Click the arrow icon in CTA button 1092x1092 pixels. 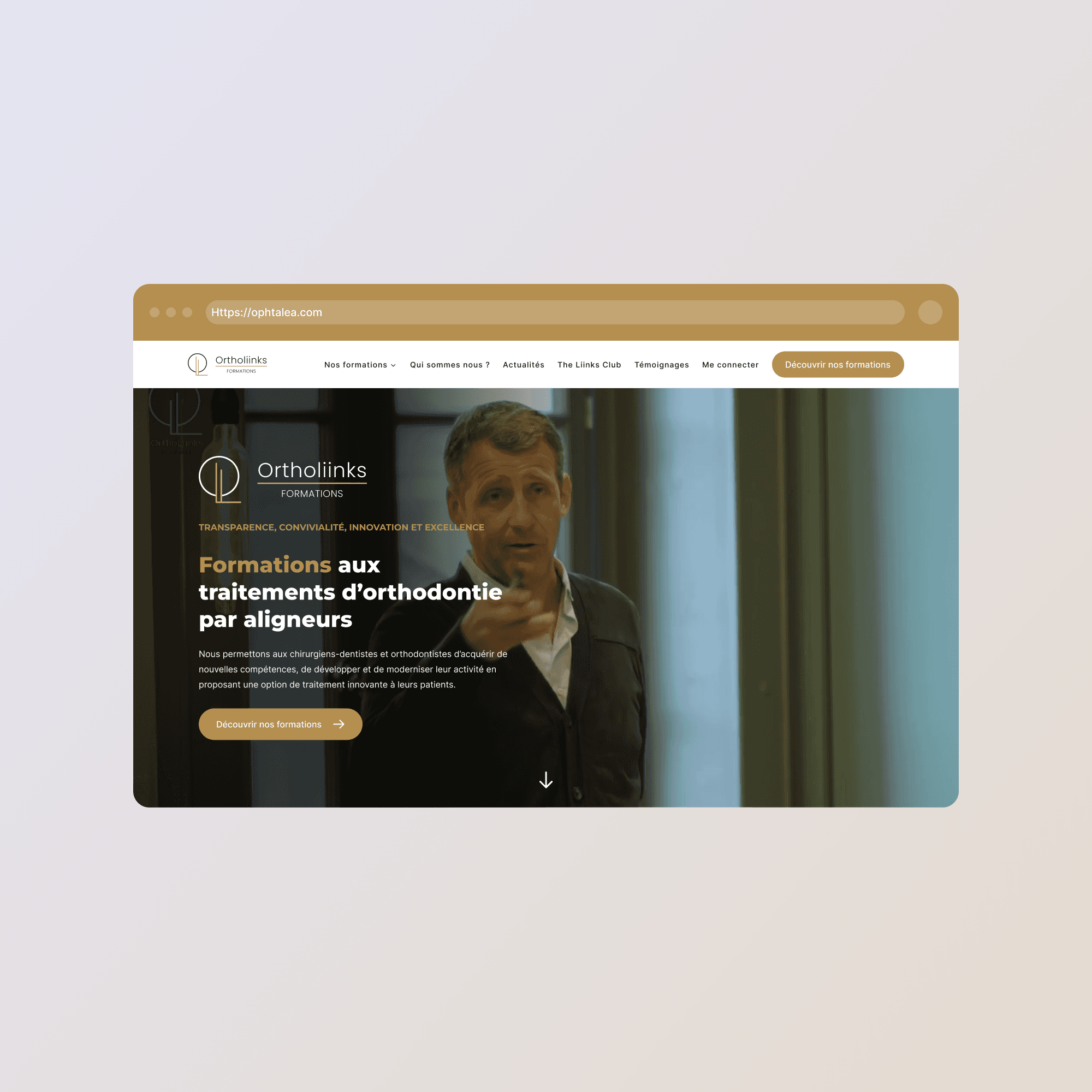coord(342,725)
